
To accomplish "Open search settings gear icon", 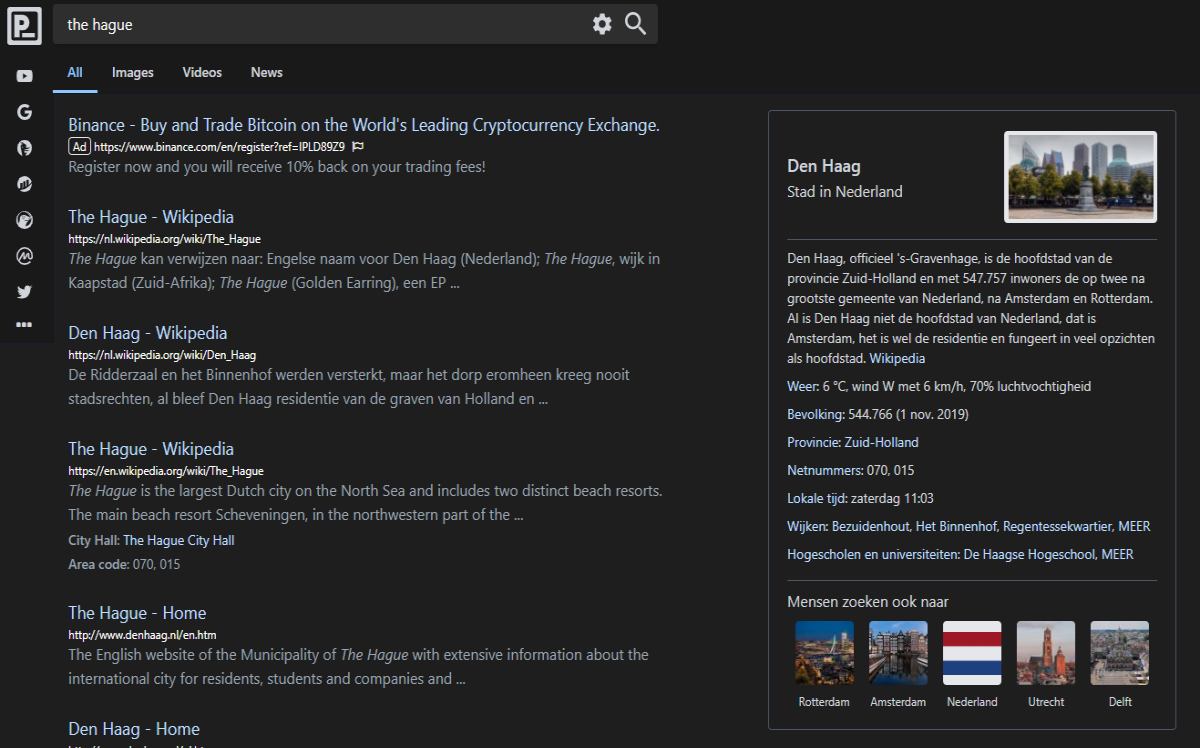I will 602,24.
